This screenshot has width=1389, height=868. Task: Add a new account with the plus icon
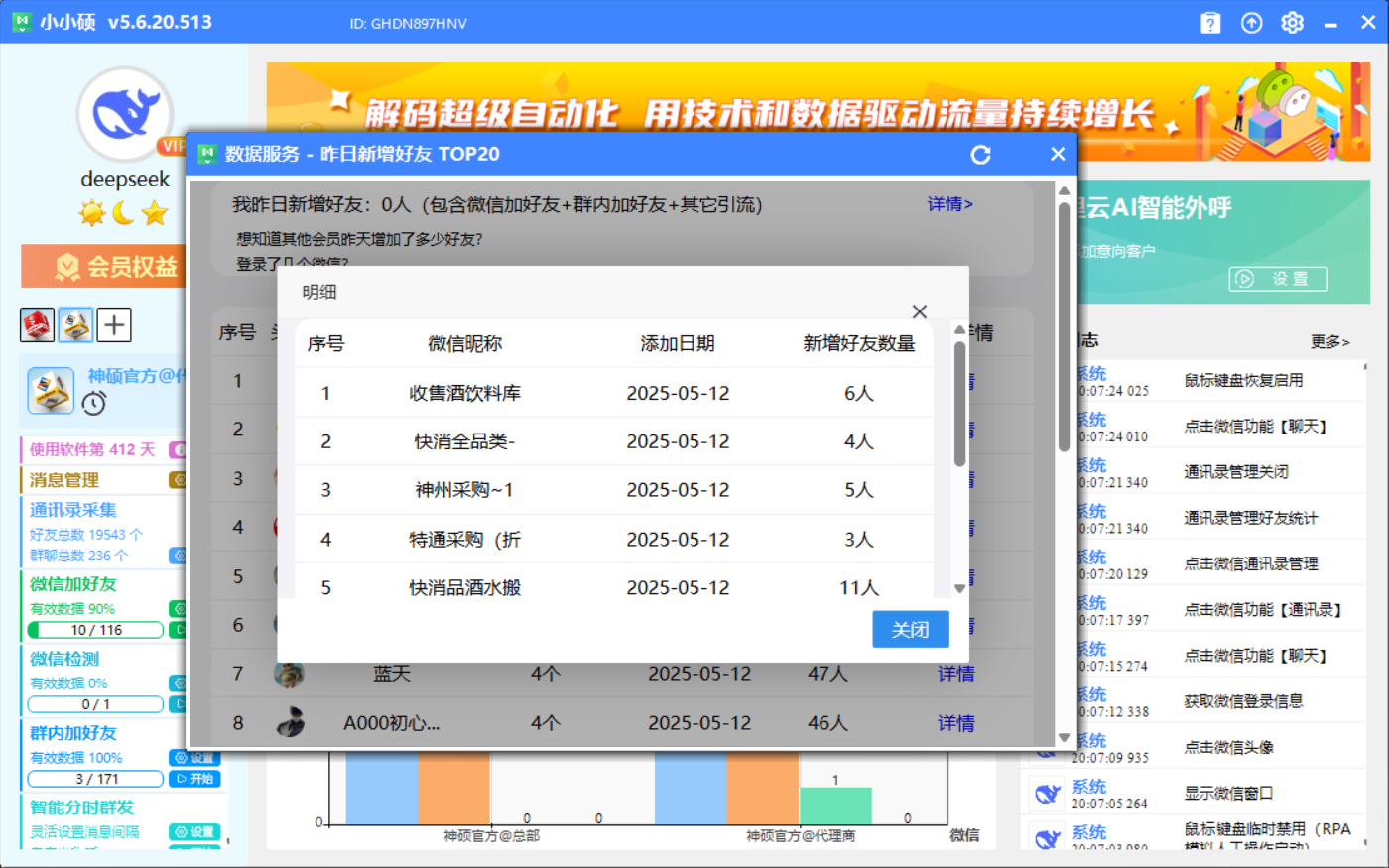pos(114,324)
